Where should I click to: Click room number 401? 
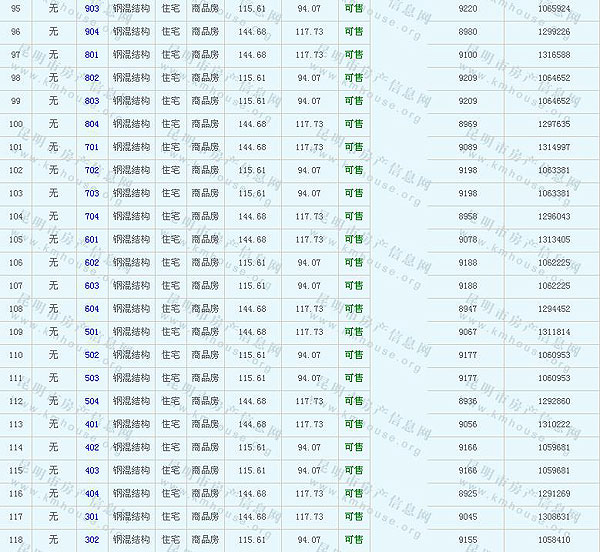[x=92, y=424]
